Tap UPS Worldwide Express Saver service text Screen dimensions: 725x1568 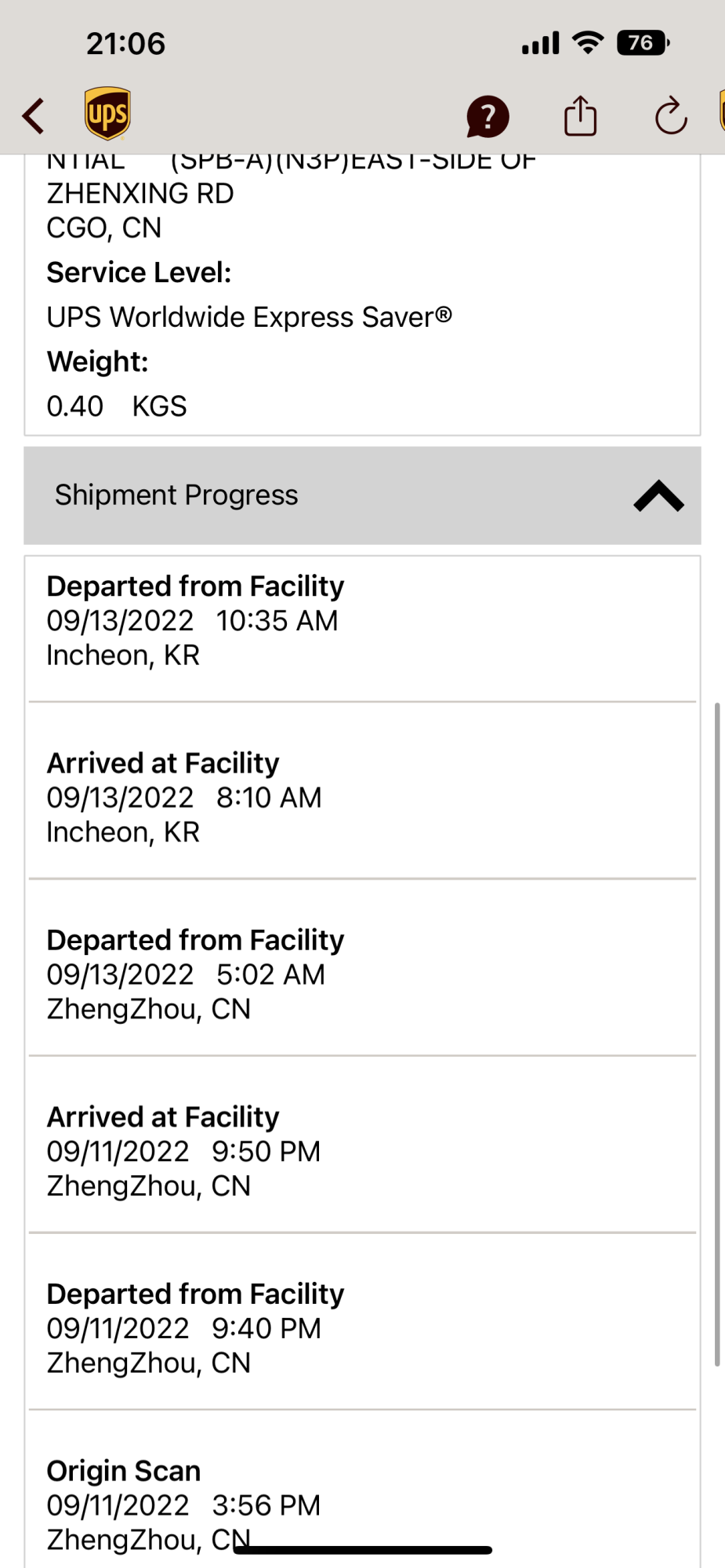[249, 317]
